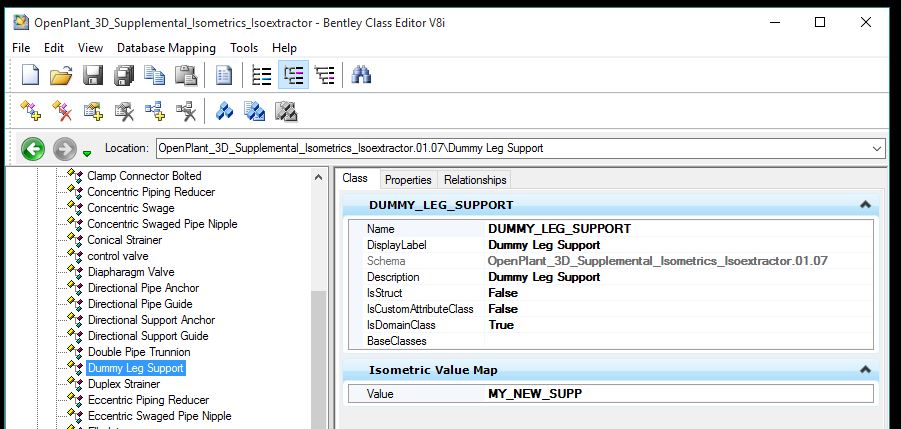Navigate back with the green arrow

[33, 149]
